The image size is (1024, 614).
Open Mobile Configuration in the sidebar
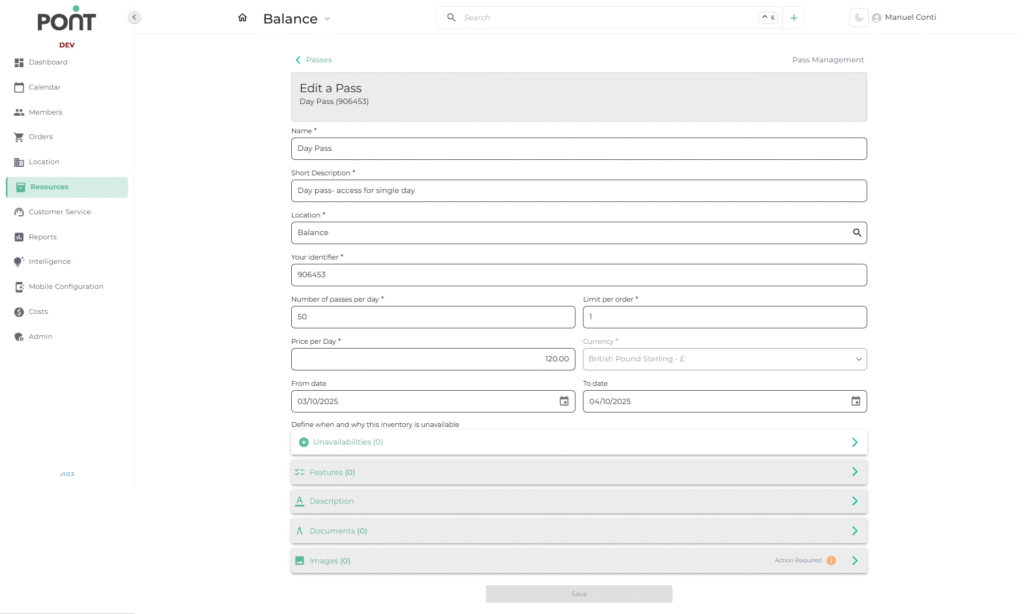click(65, 287)
